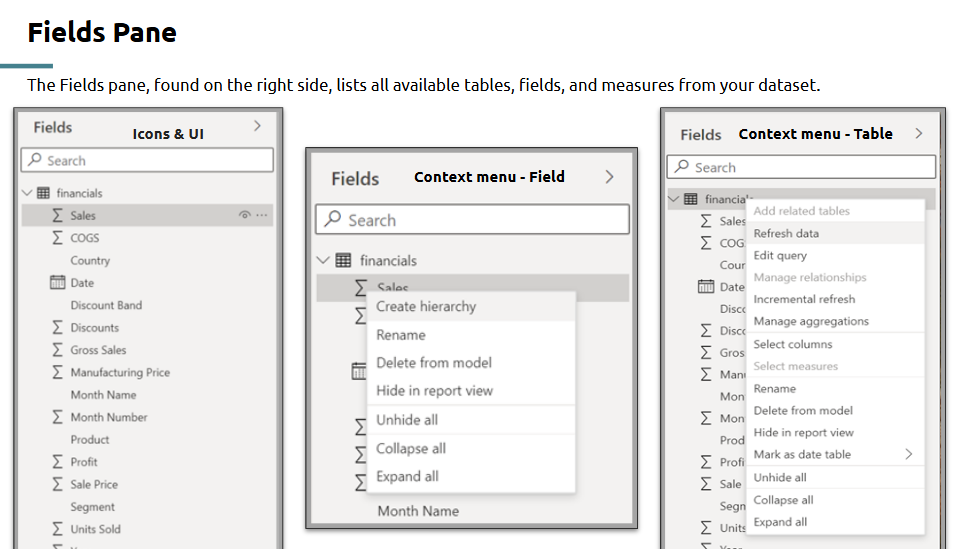954x549 pixels.
Task: Click the sigma icon beside Units Sold in left pane
Action: (x=57, y=529)
